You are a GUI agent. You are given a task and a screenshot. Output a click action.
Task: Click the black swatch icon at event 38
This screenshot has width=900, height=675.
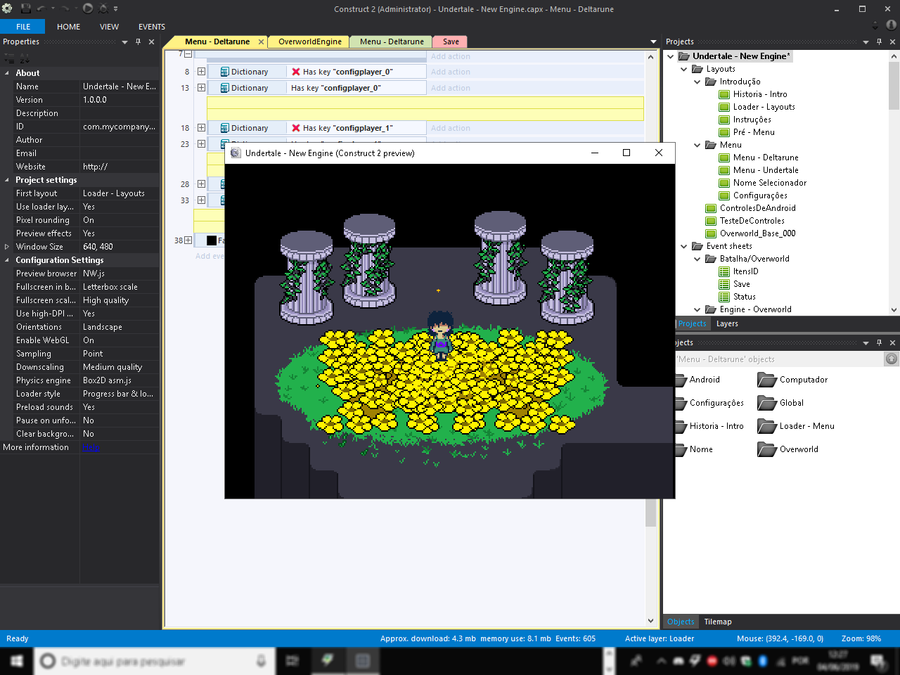[211, 240]
